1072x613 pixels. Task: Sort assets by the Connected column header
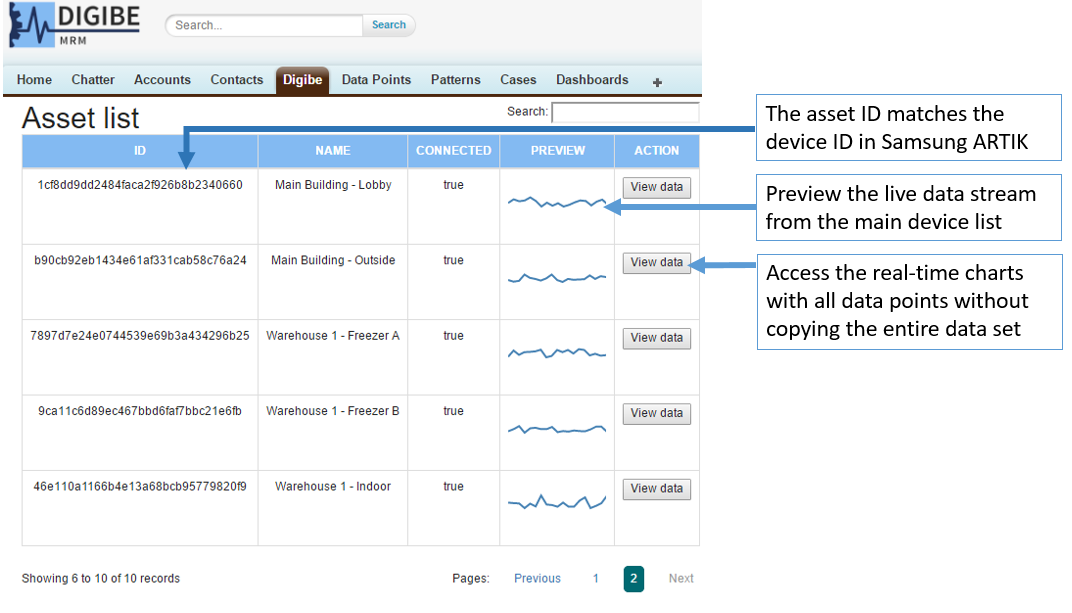click(453, 151)
